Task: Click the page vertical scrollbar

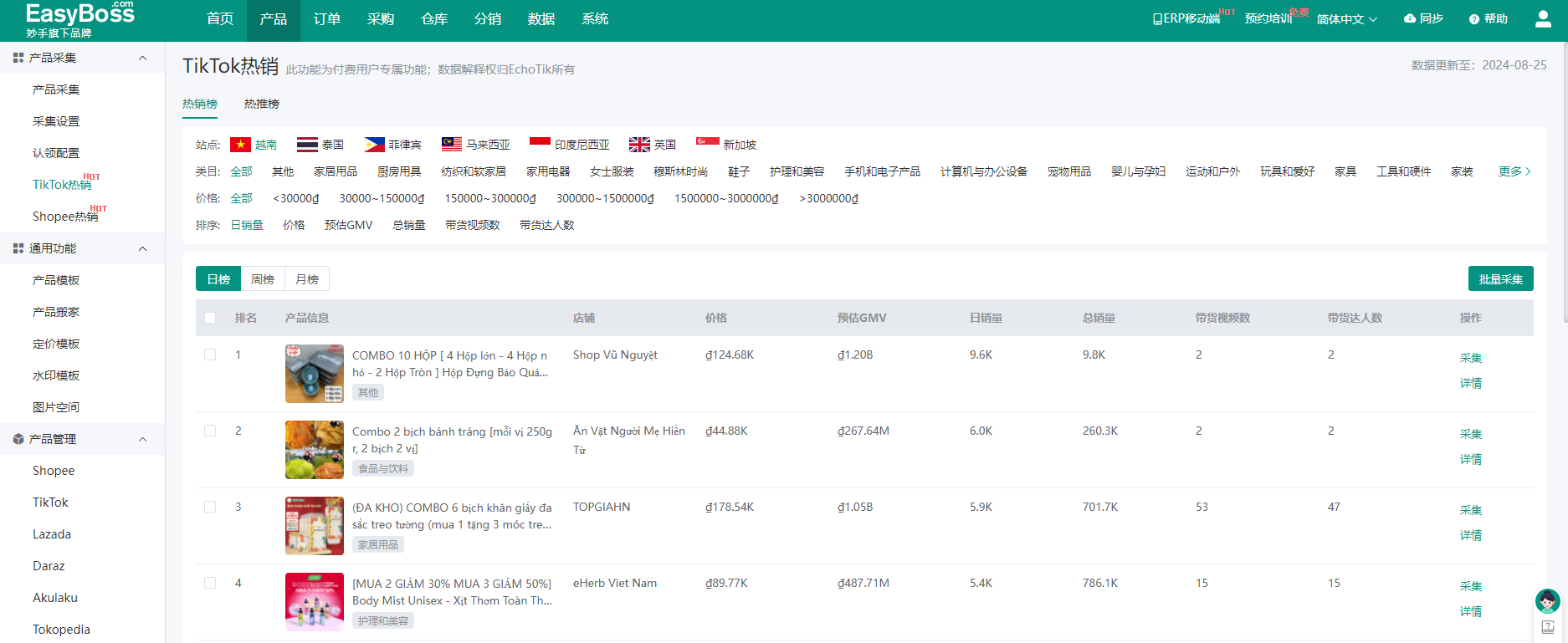Action: pyautogui.click(x=1565, y=184)
